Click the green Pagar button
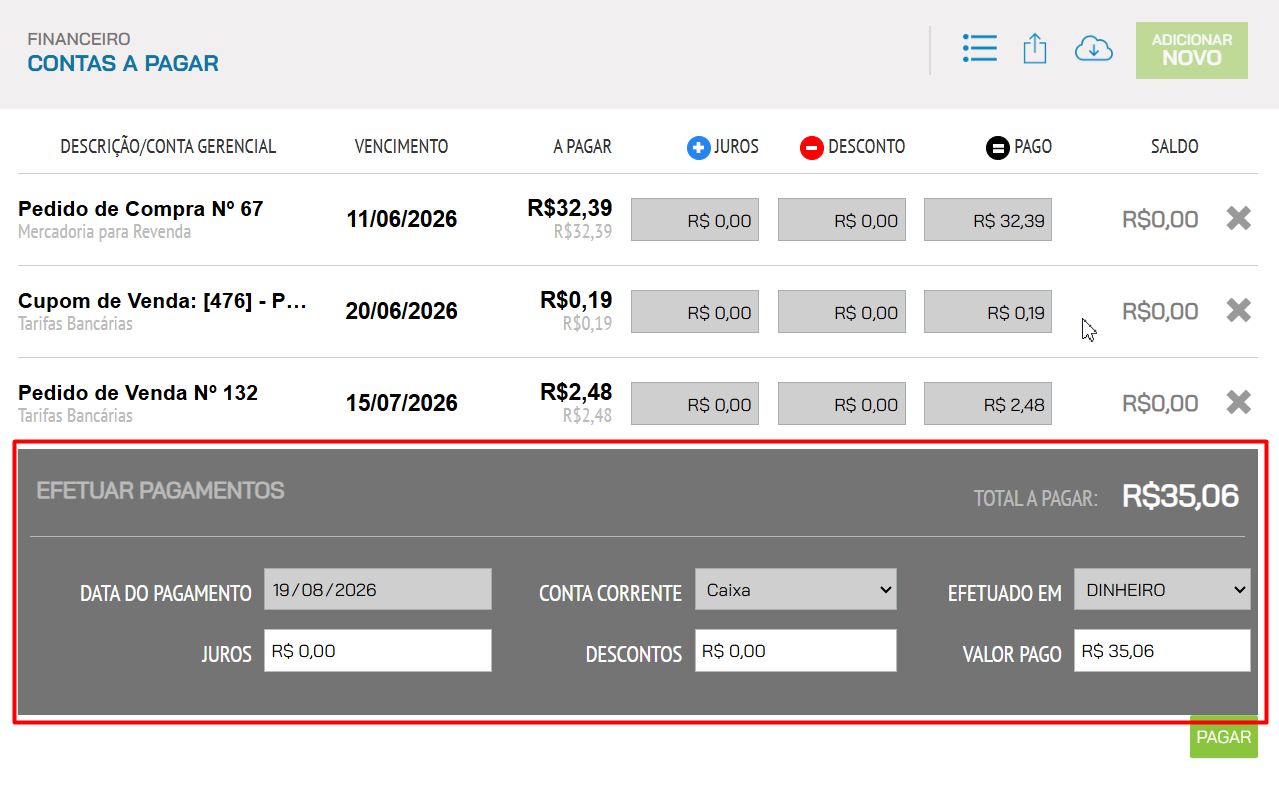 click(x=1224, y=737)
